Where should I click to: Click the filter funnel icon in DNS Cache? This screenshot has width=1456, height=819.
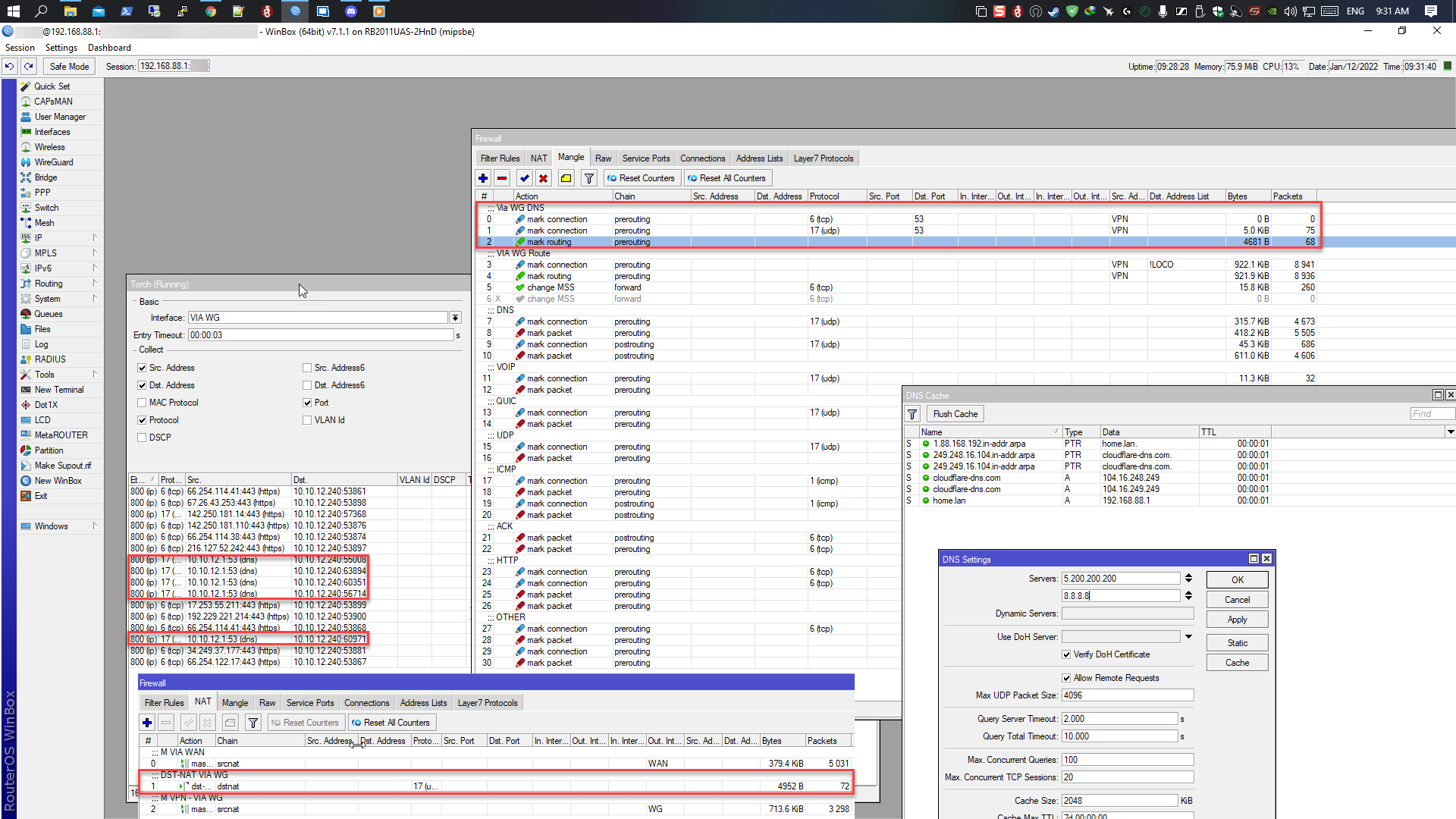tap(912, 414)
